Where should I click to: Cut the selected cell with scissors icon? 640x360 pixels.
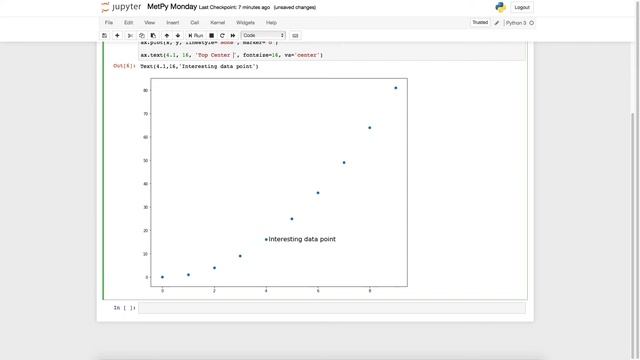(130, 36)
